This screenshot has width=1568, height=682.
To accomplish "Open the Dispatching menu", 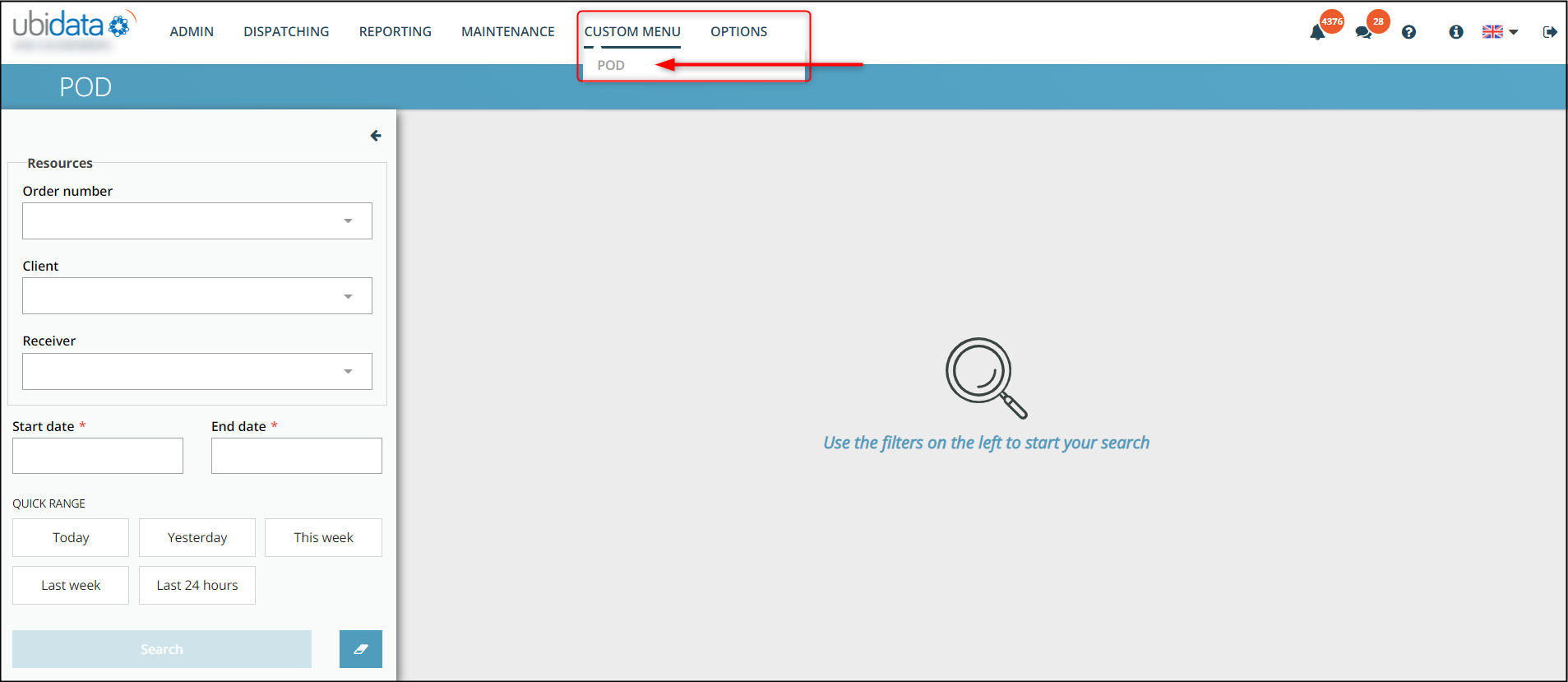I will tap(286, 32).
